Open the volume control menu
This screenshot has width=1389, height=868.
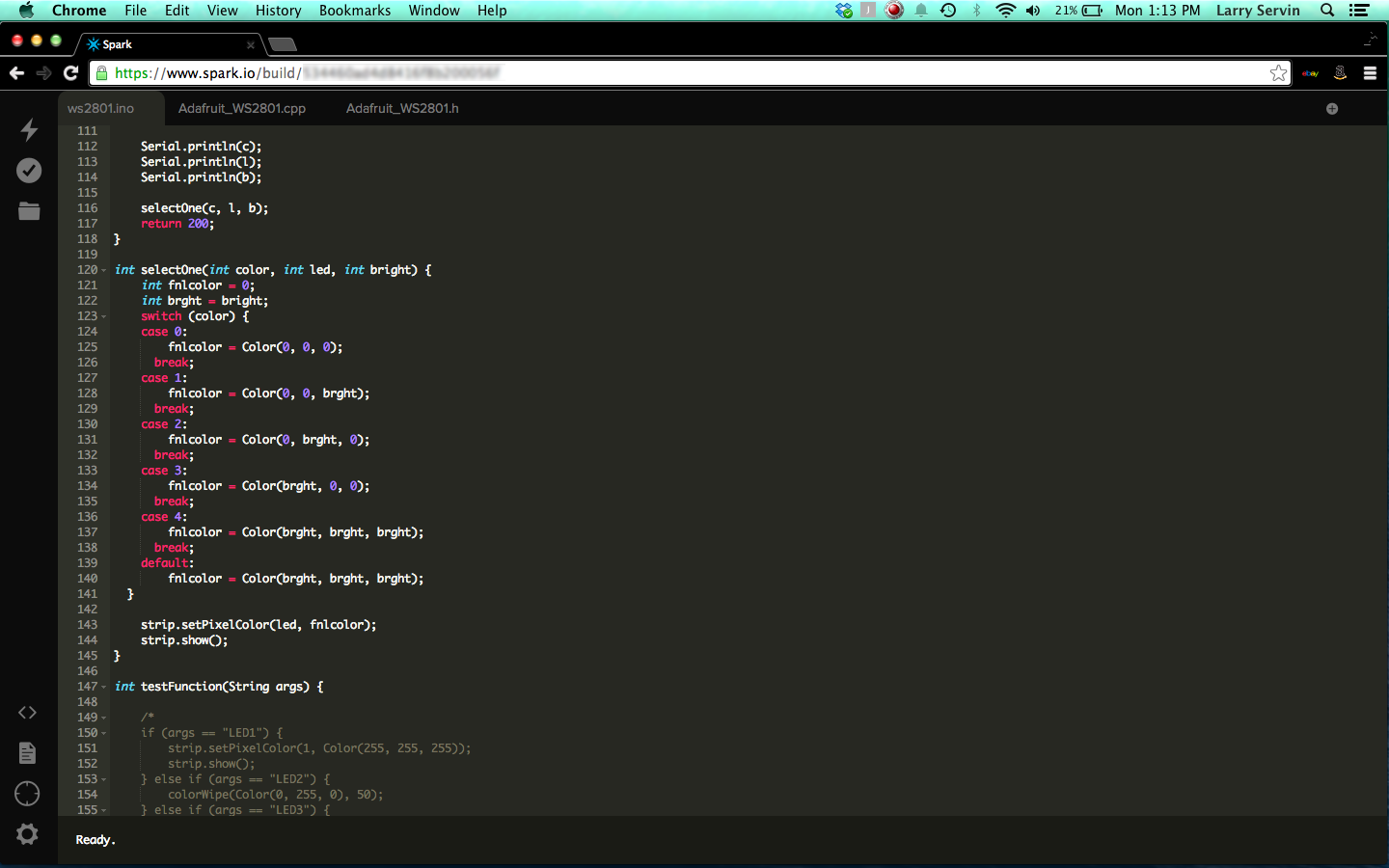tap(1033, 11)
